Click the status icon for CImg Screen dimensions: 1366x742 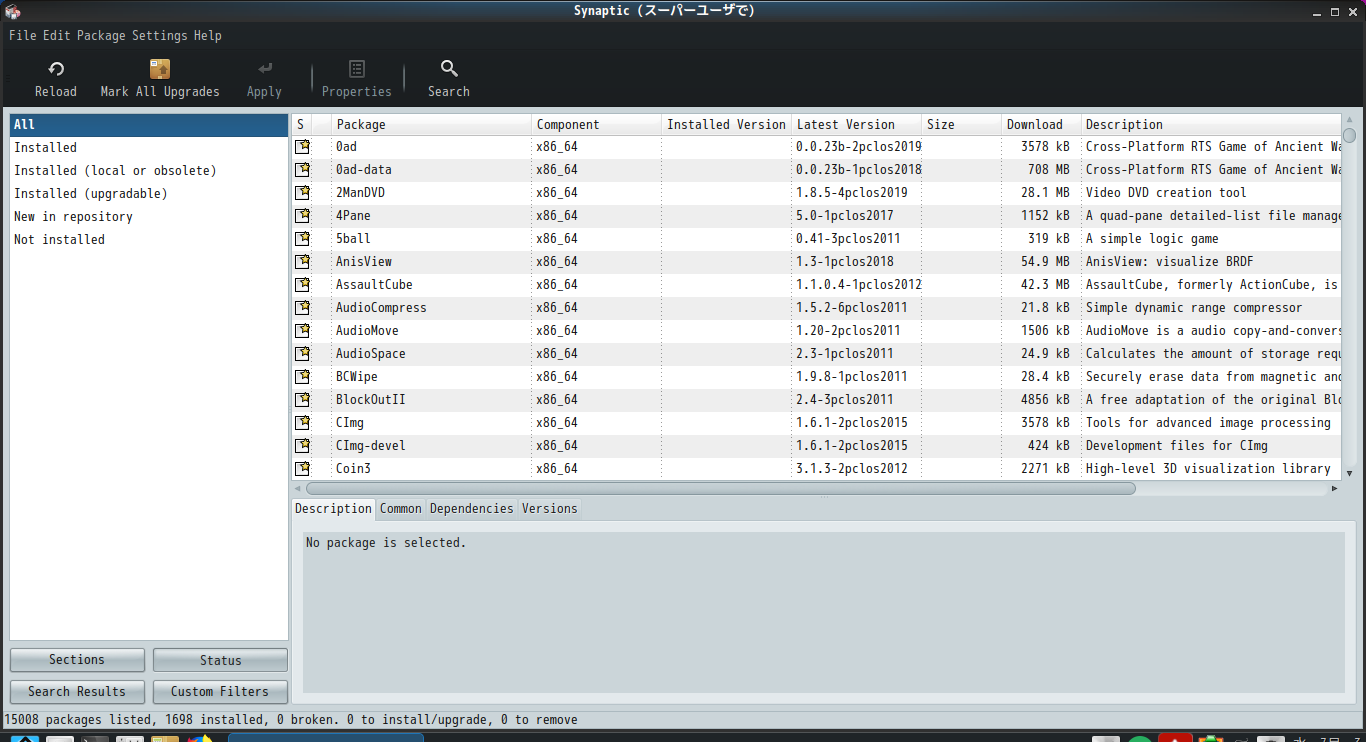(x=302, y=422)
